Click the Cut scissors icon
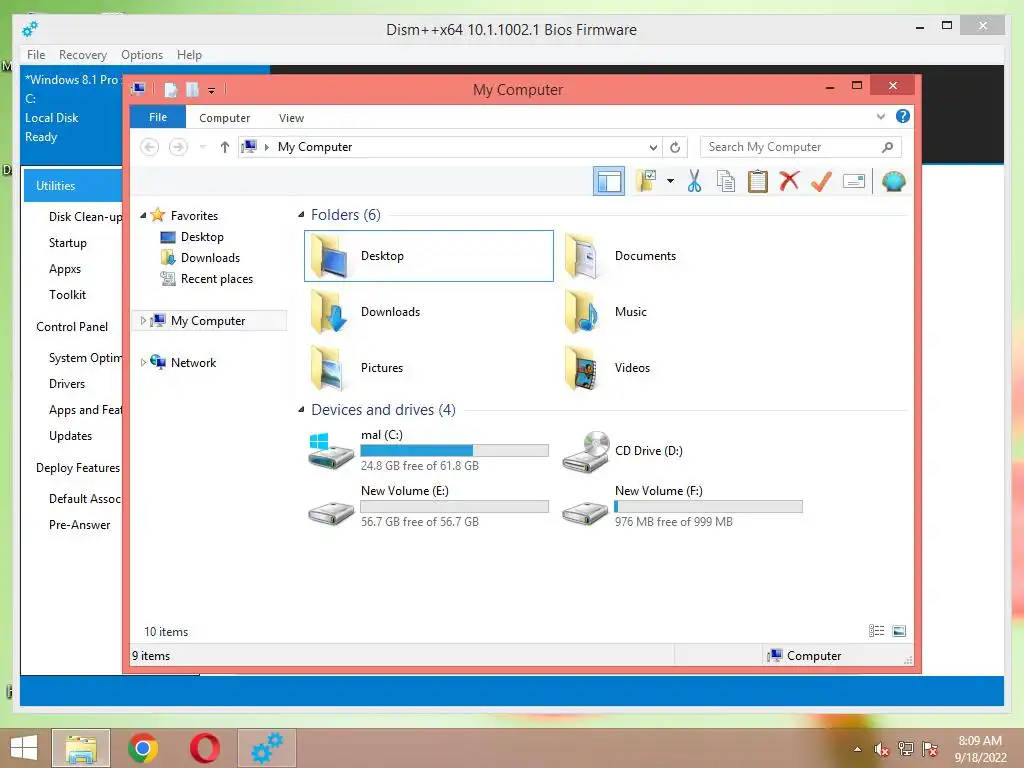1024x768 pixels. [694, 181]
